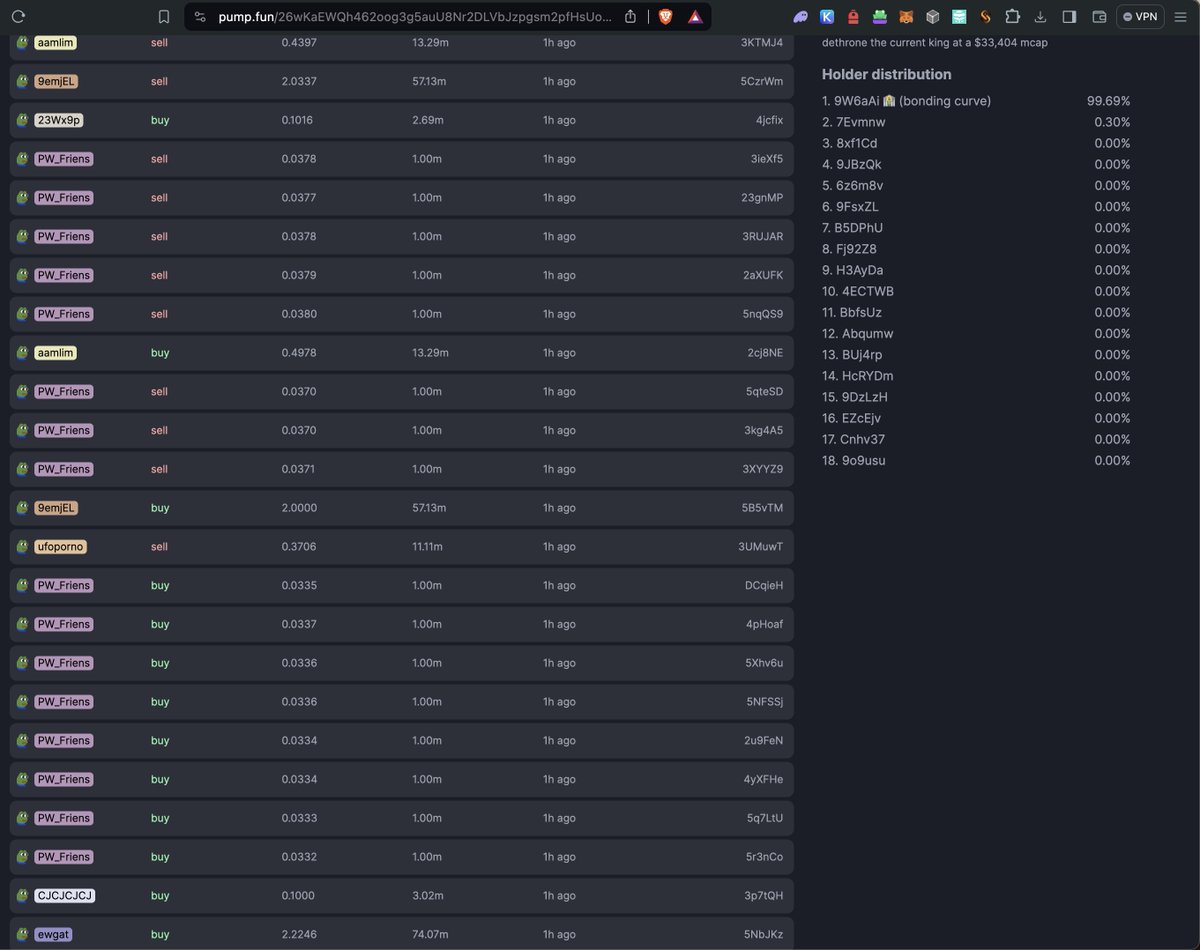Viewport: 1200px width, 950px height.
Task: Click holder address 9o9usu
Action: click(x=864, y=460)
